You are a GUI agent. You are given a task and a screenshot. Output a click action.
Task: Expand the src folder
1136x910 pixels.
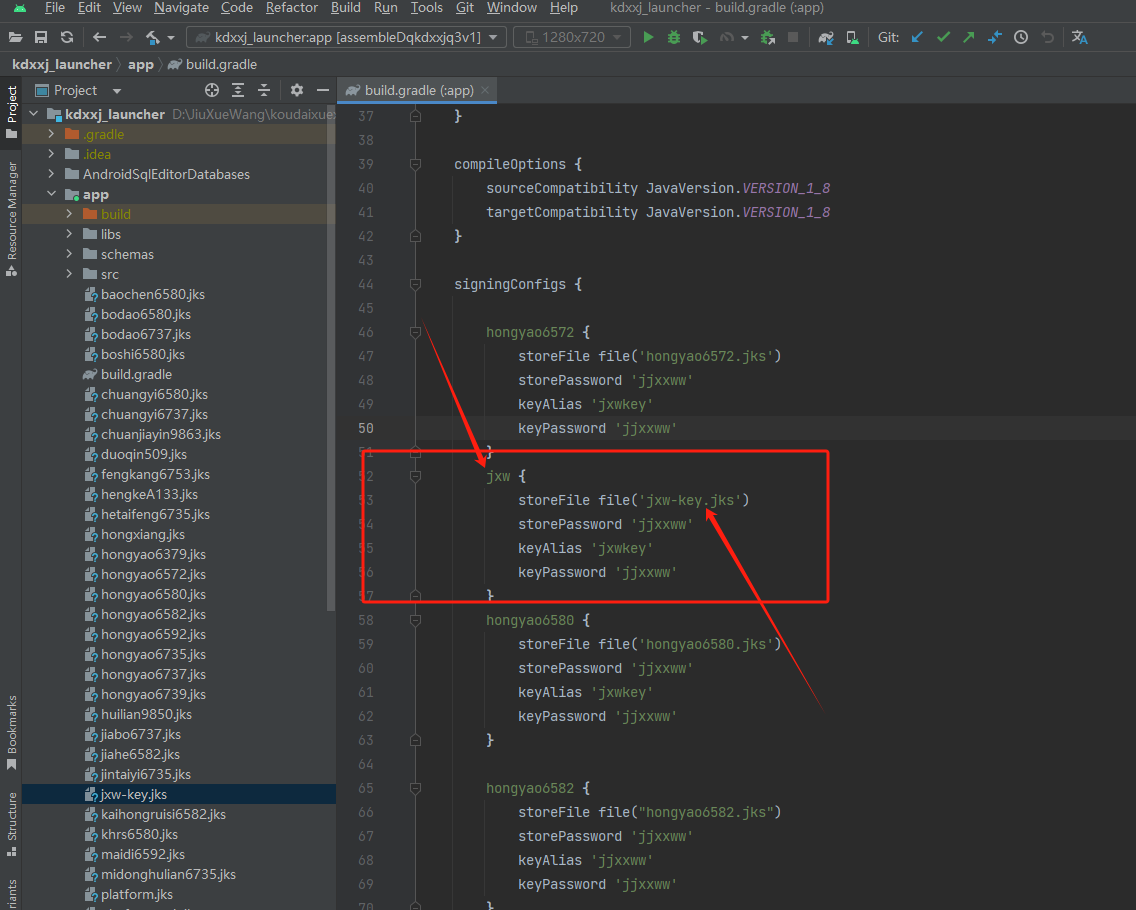[69, 274]
